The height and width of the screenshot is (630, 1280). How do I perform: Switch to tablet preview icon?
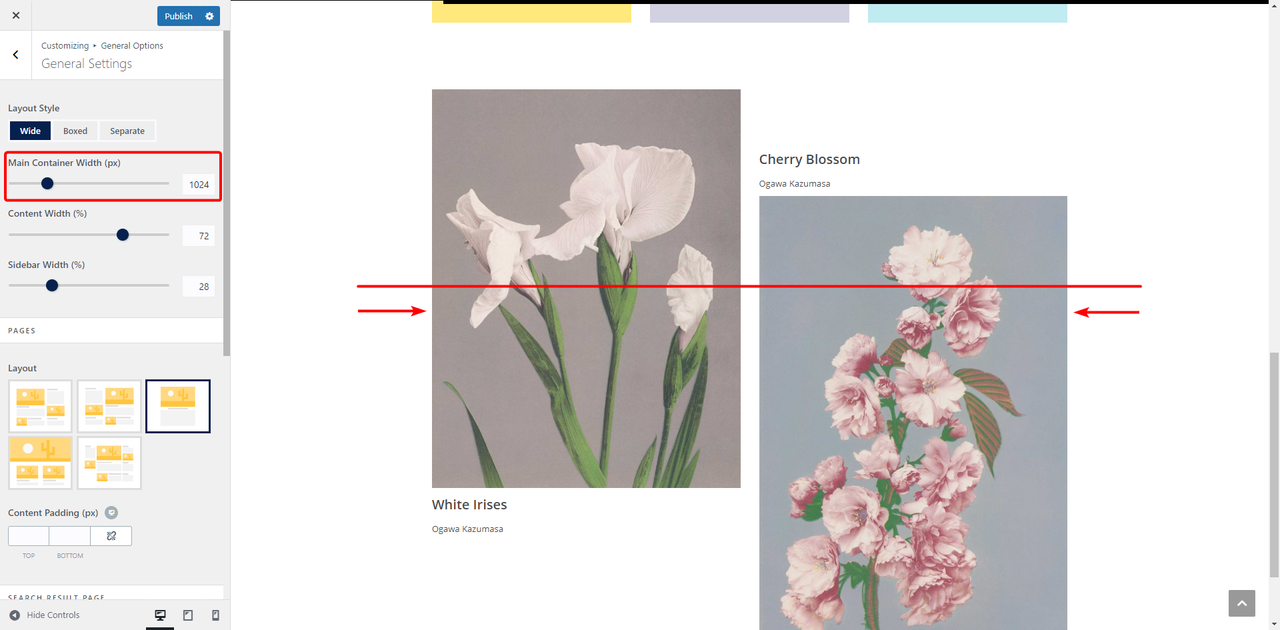point(188,615)
